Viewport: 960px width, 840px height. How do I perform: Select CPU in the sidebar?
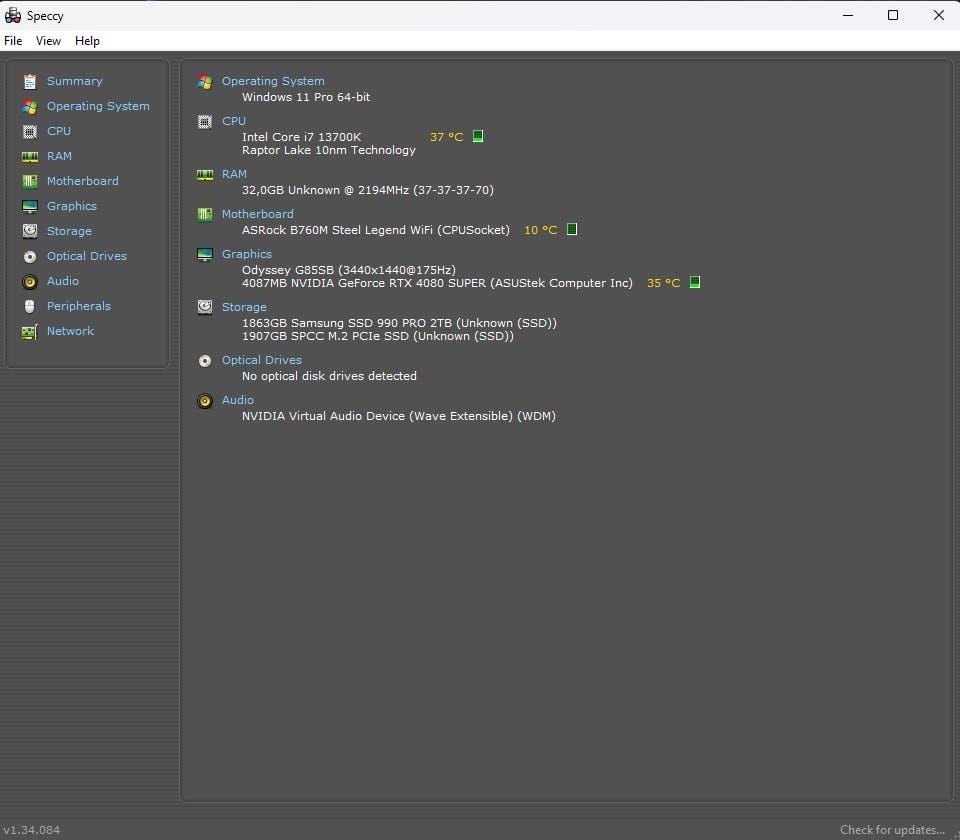[59, 131]
